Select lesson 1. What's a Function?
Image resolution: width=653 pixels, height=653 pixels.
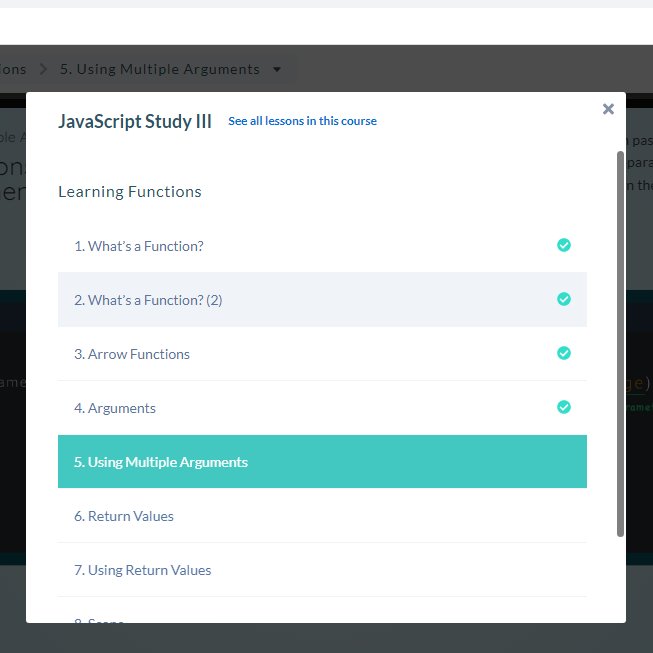click(x=322, y=246)
